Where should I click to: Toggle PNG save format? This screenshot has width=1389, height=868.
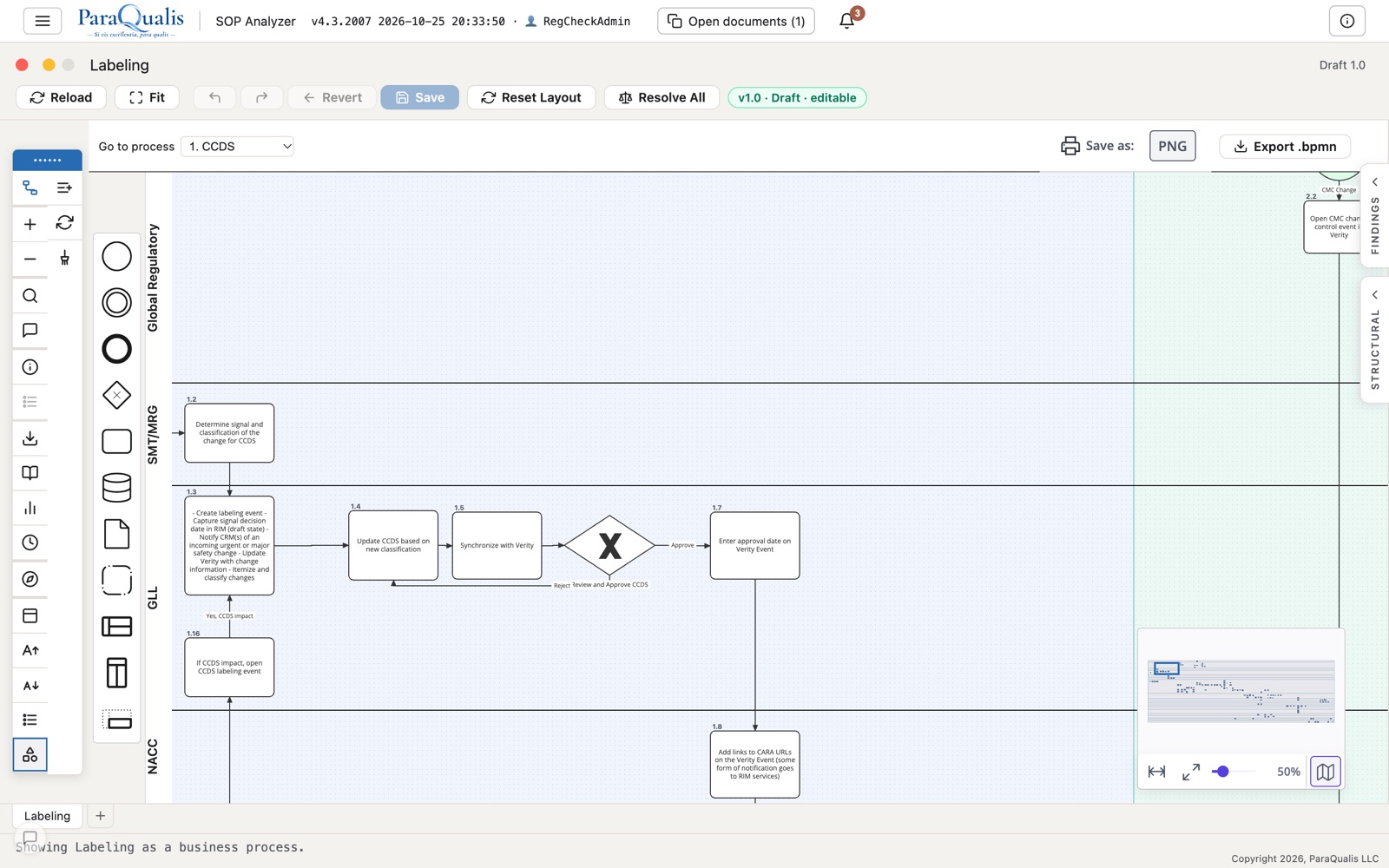[1172, 146]
